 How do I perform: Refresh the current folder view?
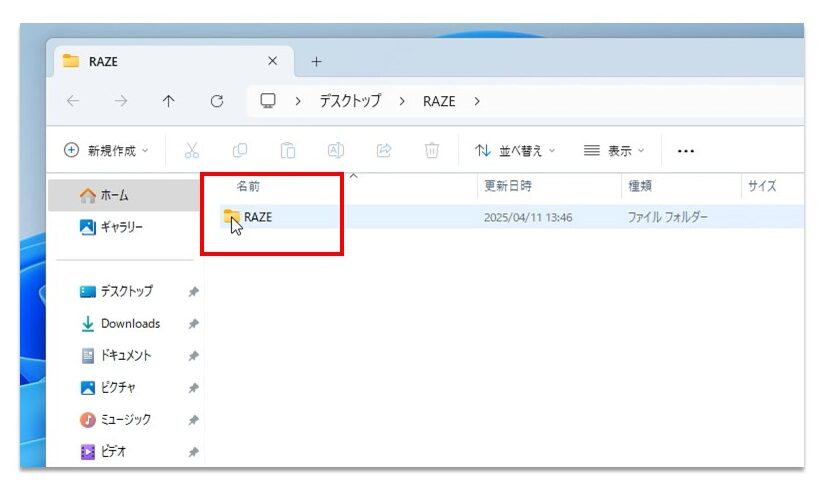217,101
